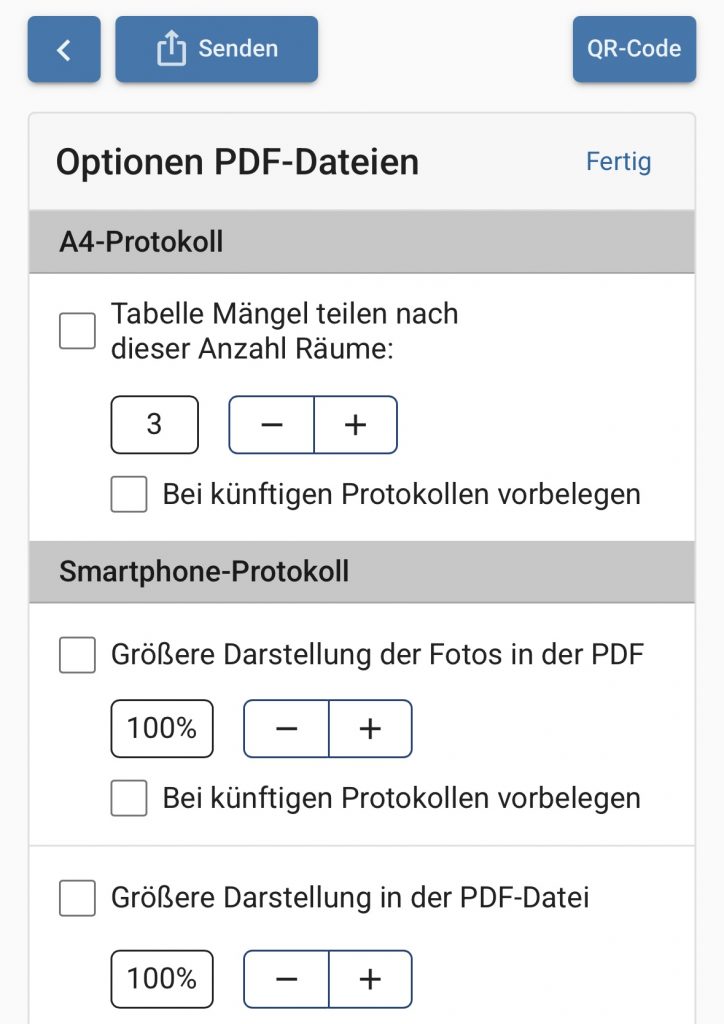
Task: Open the QR-Code view
Action: point(634,49)
